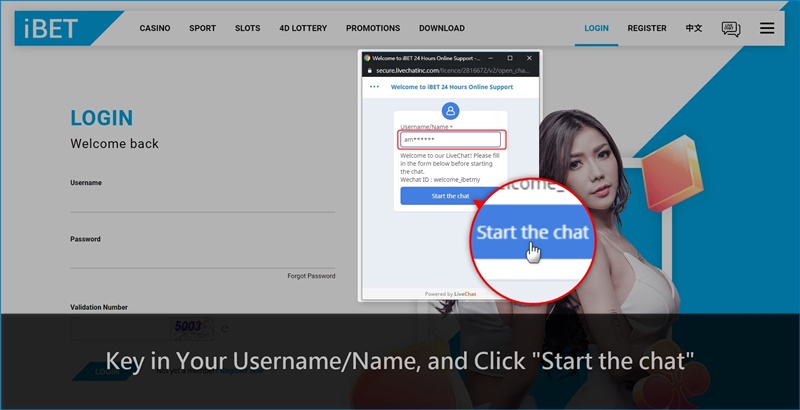The width and height of the screenshot is (800, 410).
Task: Click the 5003 captcha image
Action: [192, 329]
